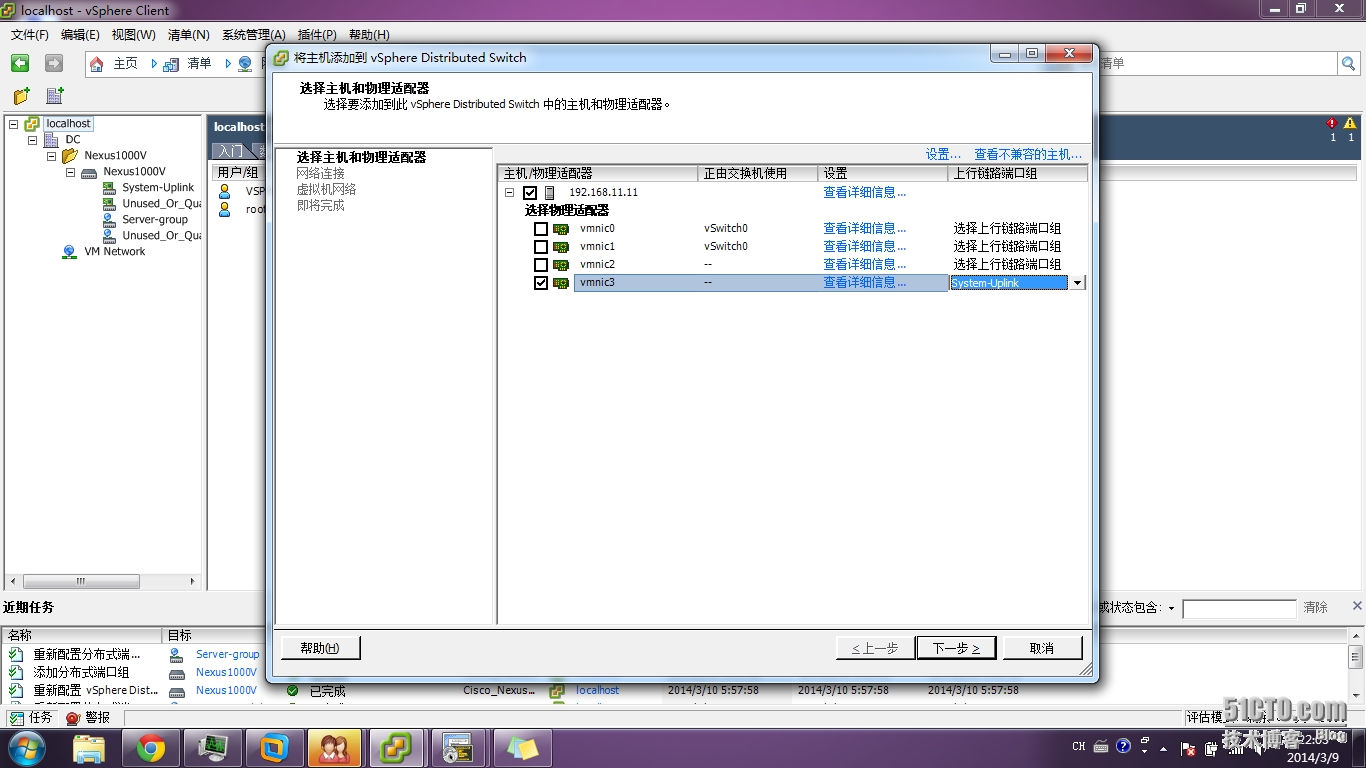This screenshot has height=768, width=1366.
Task: Uncheck the host 192.168.11.11 checkbox
Action: [x=530, y=193]
